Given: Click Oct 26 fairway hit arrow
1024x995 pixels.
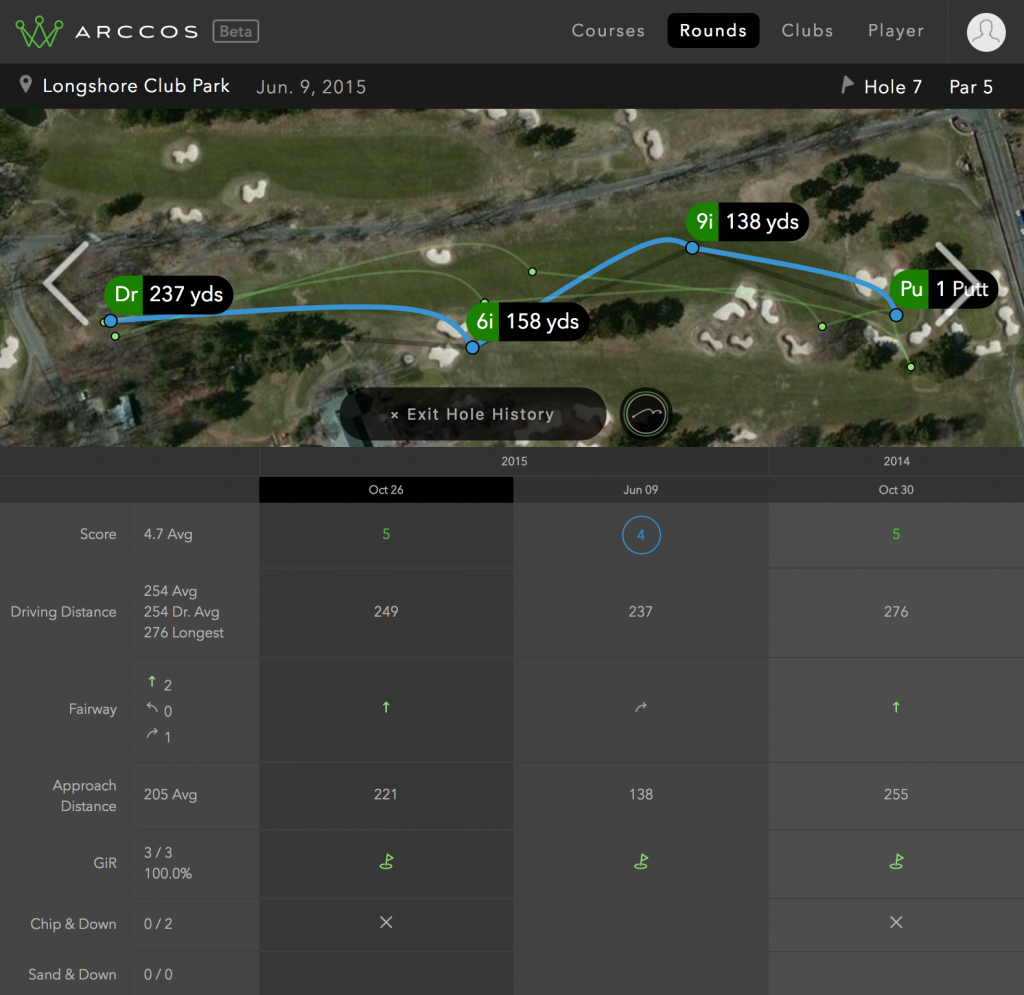Looking at the screenshot, I should click(386, 707).
